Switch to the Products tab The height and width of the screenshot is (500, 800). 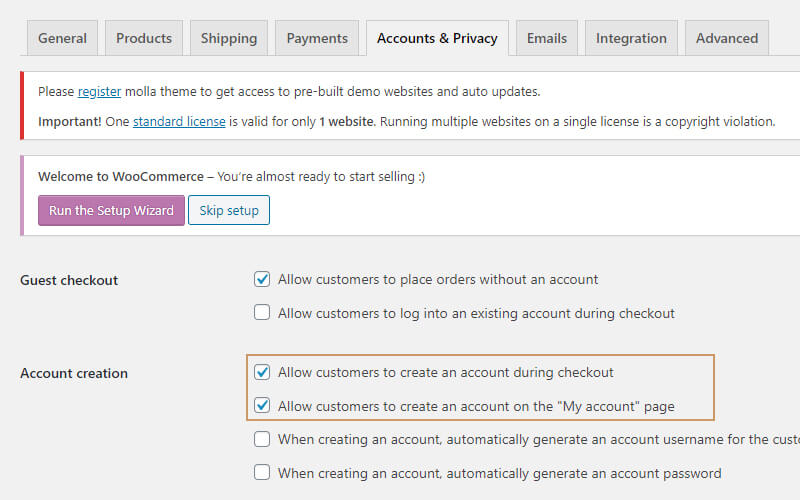pyautogui.click(x=144, y=38)
